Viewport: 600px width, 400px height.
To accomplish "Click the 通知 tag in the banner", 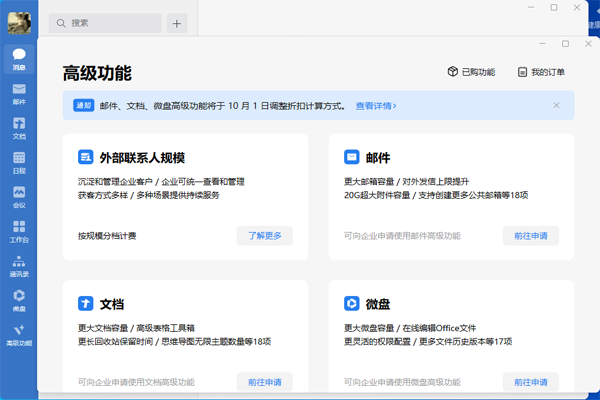I will coord(84,105).
